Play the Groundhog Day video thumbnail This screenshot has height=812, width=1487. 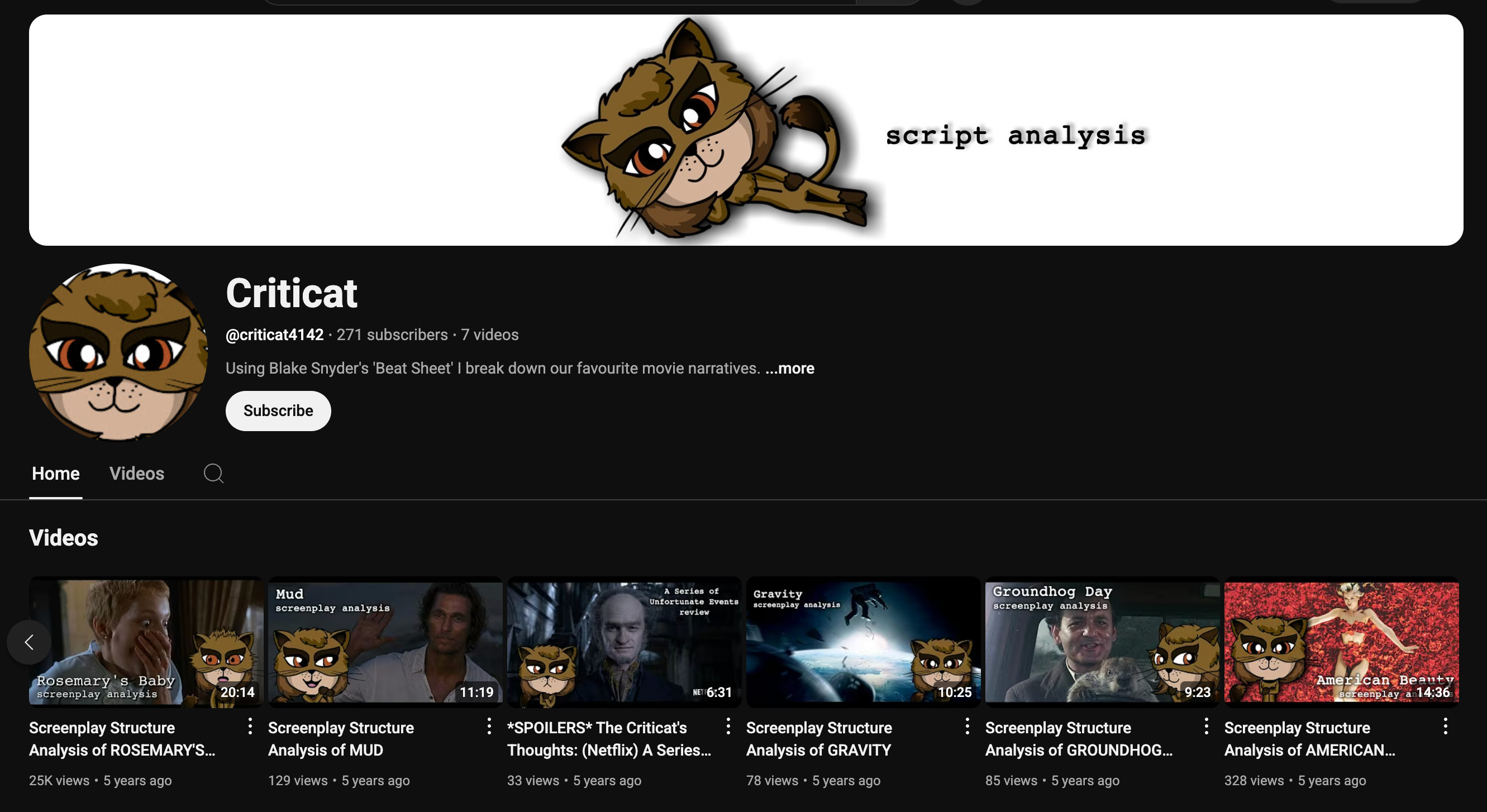(1102, 641)
